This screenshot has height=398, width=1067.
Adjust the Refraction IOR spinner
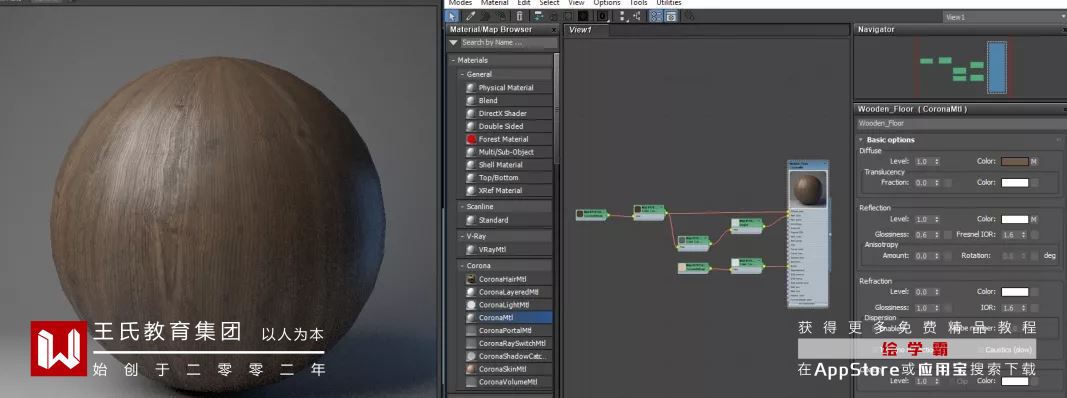point(1023,308)
